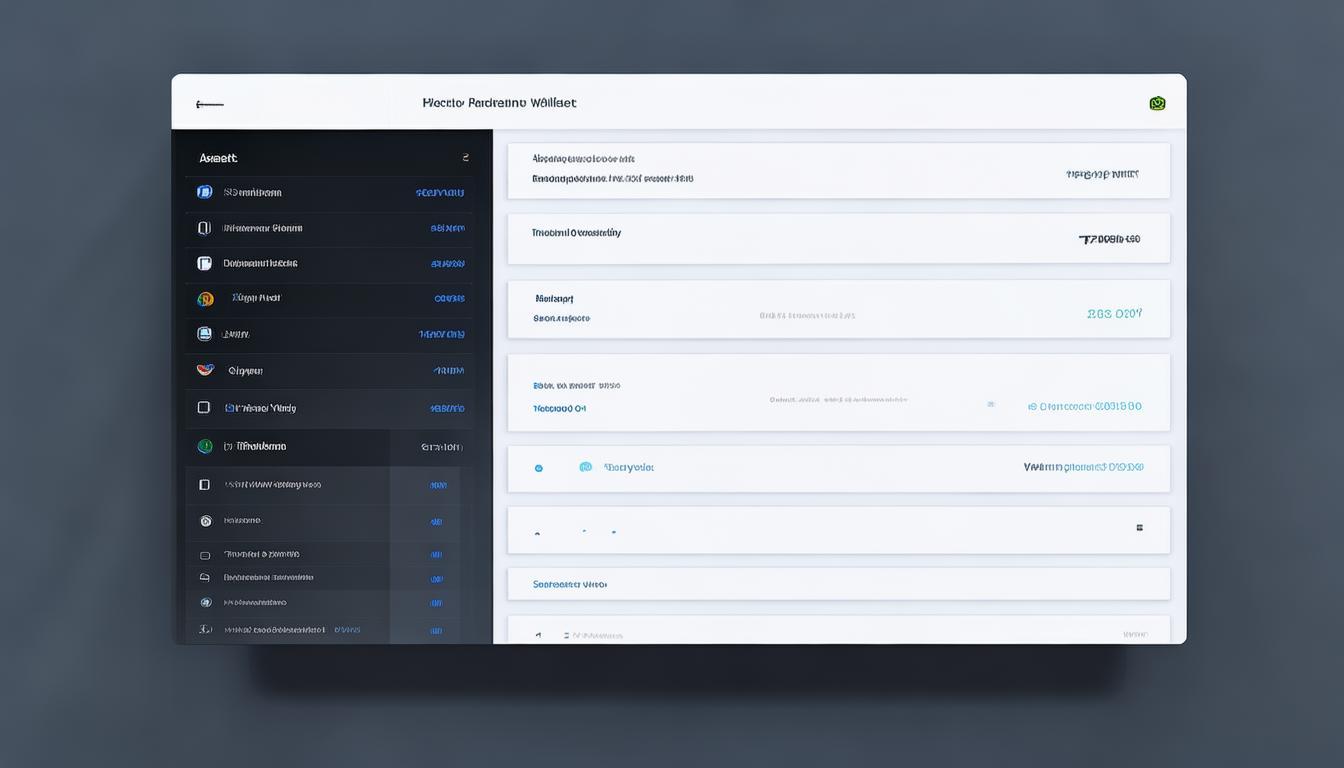Tick the empty square checkbox in the sidebar list
The image size is (1344, 768).
(204, 408)
